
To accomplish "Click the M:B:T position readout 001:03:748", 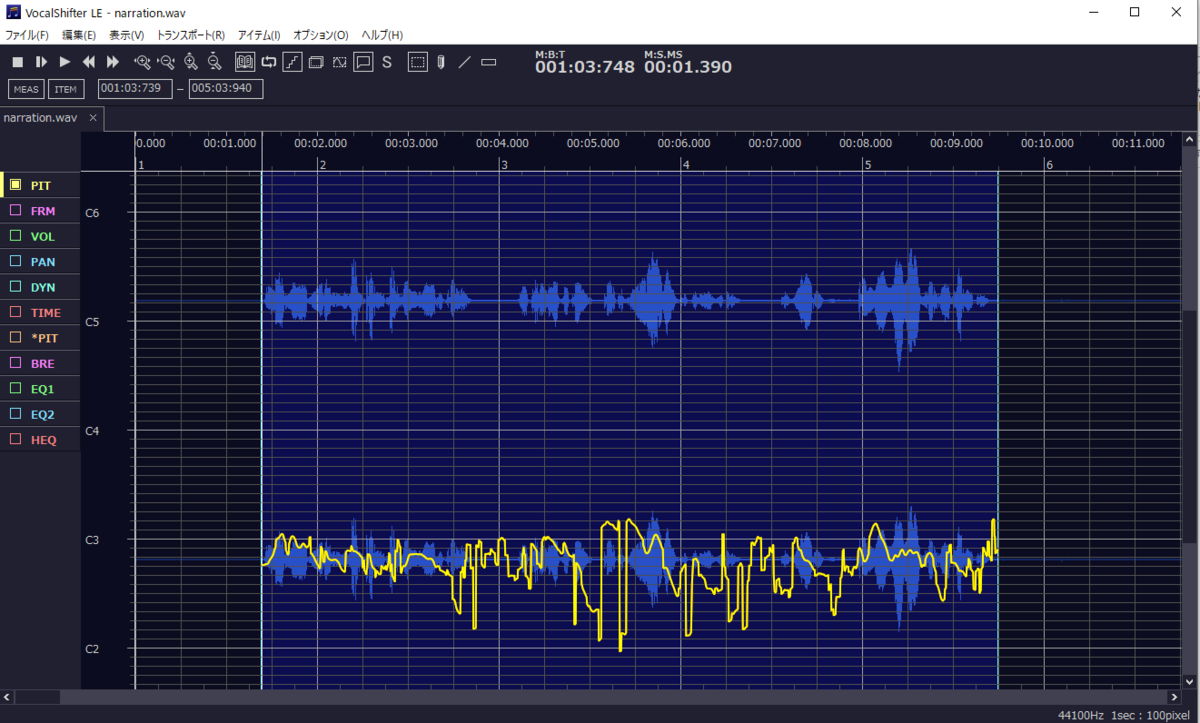I will tap(584, 68).
